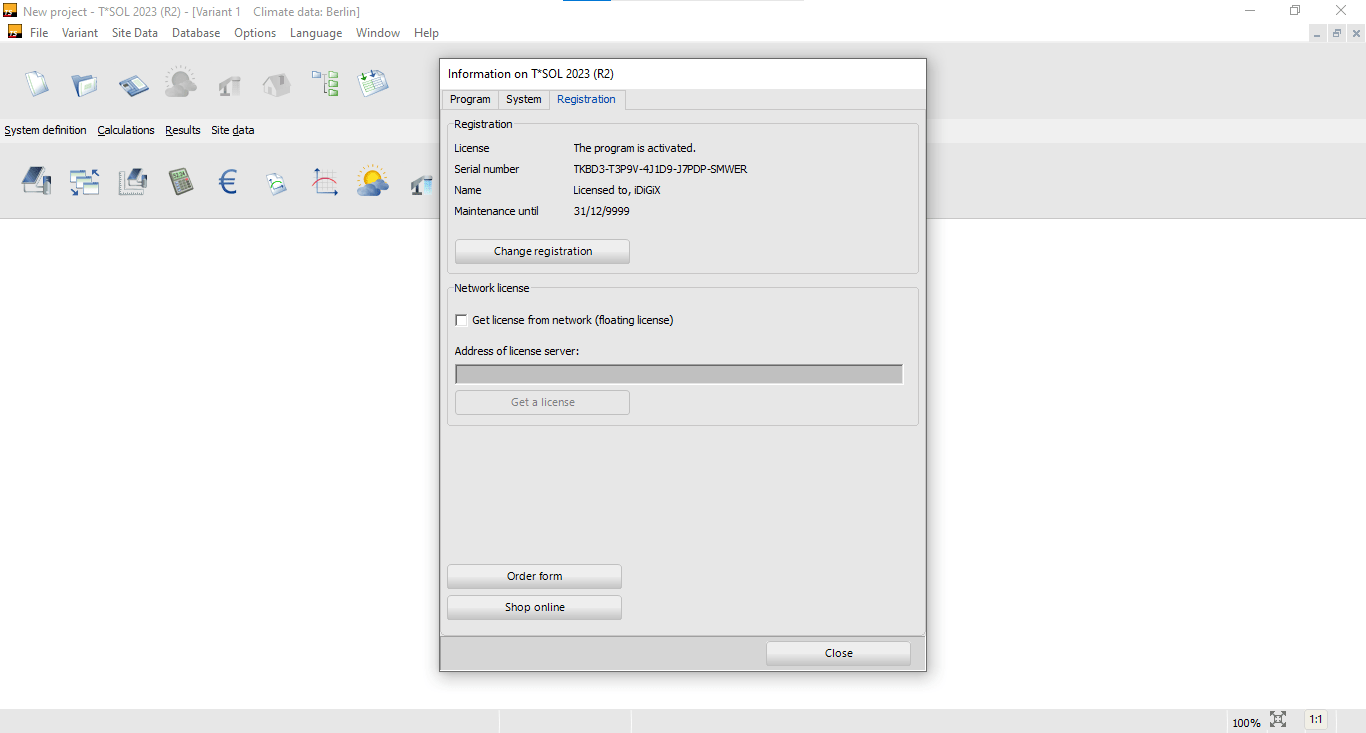Click the tap icon partly hidden behind the dialog

(x=424, y=183)
